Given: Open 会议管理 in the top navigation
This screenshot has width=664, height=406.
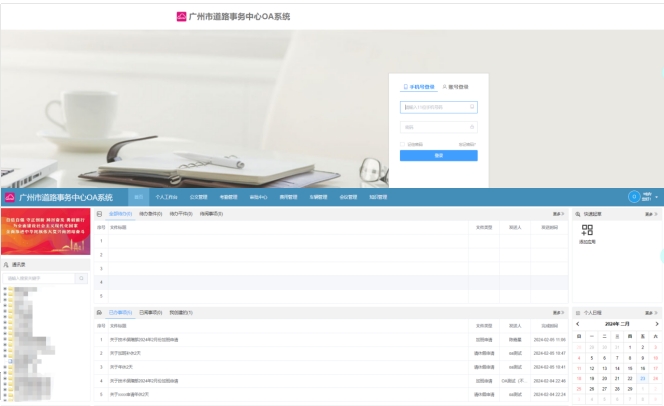Looking at the screenshot, I should click(x=349, y=197).
